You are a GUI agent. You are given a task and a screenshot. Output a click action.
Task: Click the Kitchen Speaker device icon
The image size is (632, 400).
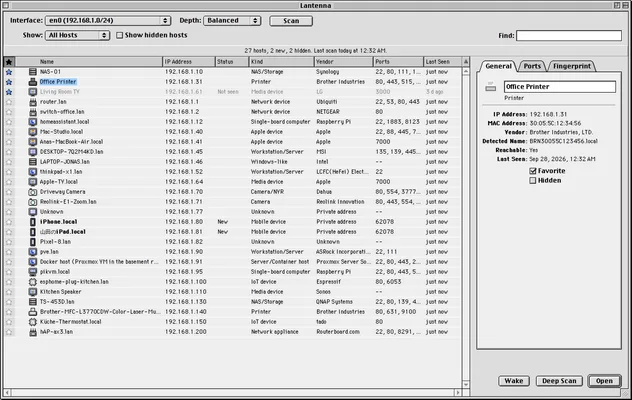[33, 292]
